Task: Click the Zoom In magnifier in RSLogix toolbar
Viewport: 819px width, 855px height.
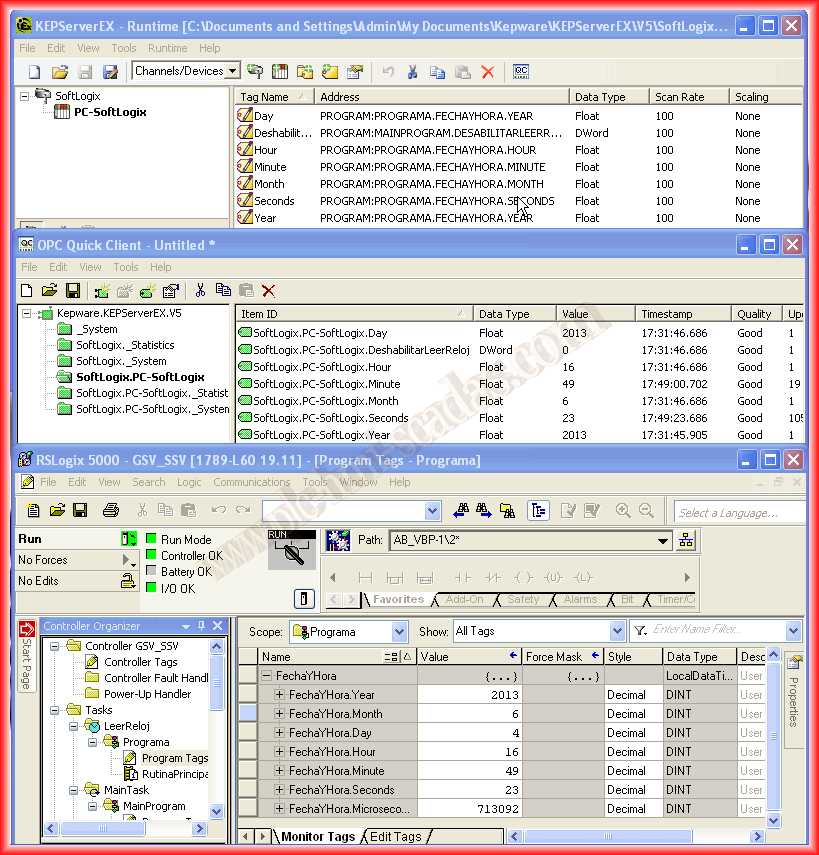Action: pyautogui.click(x=623, y=511)
